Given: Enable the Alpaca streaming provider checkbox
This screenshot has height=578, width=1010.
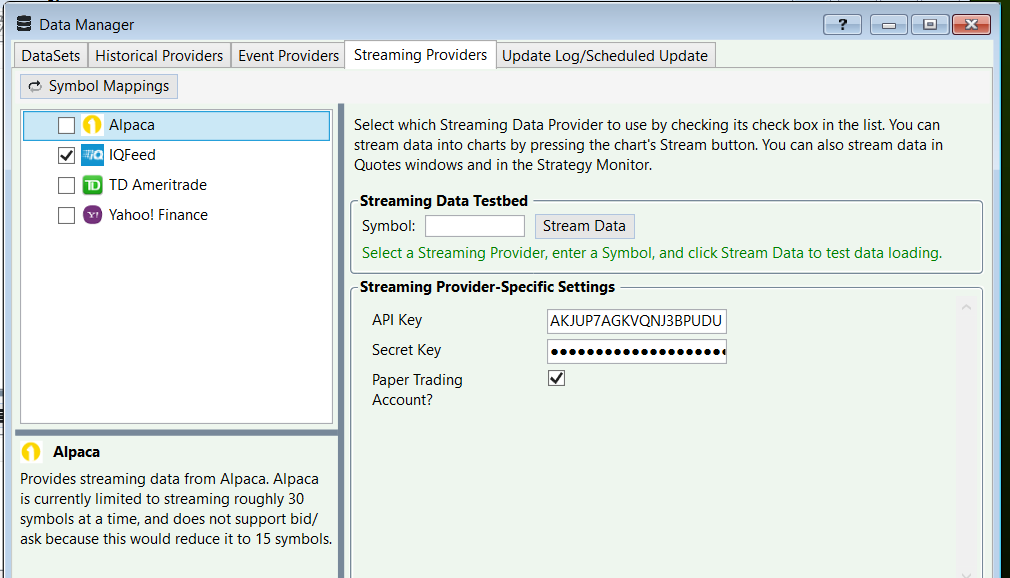Looking at the screenshot, I should (66, 126).
